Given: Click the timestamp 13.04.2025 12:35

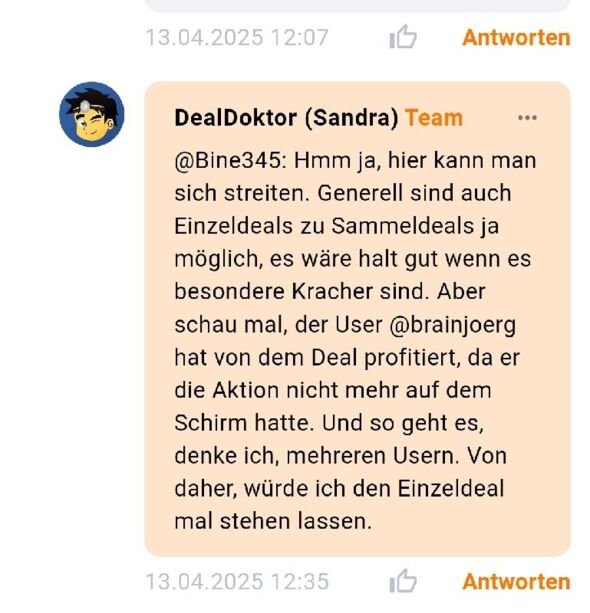Looking at the screenshot, I should coord(237,582).
